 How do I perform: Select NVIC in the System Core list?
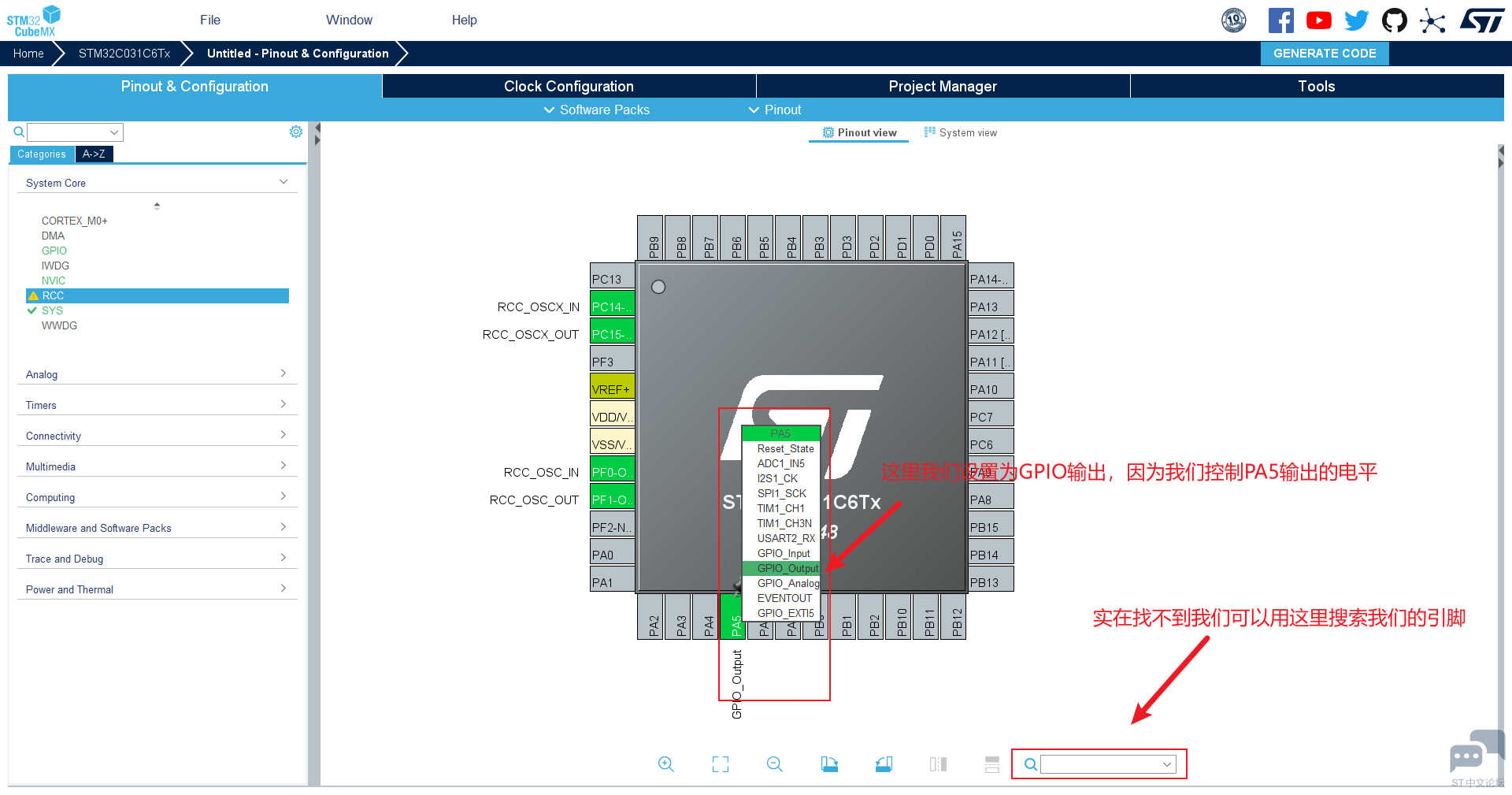(54, 280)
